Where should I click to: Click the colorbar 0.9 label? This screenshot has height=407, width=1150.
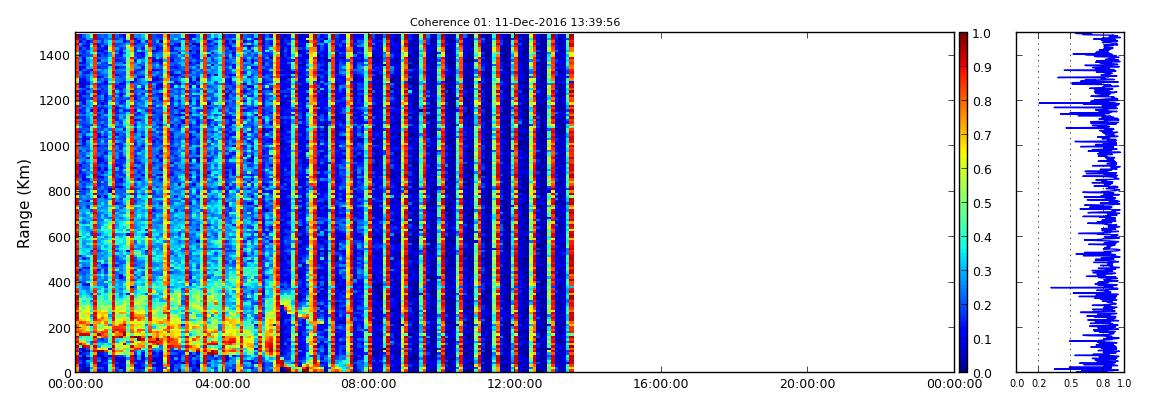[x=982, y=67]
